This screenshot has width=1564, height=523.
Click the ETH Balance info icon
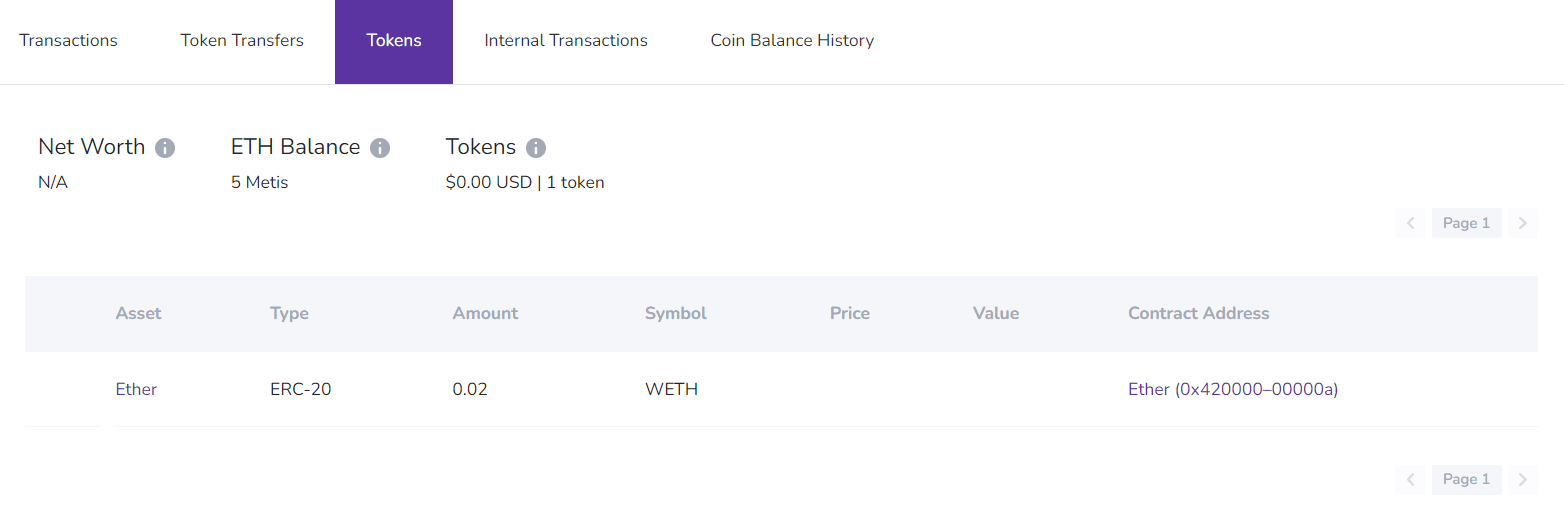coord(379,148)
